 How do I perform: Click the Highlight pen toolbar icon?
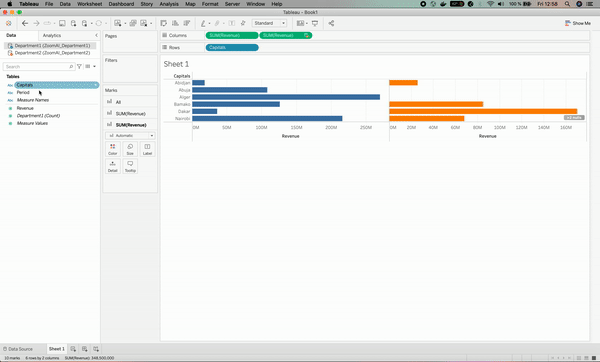pos(203,23)
